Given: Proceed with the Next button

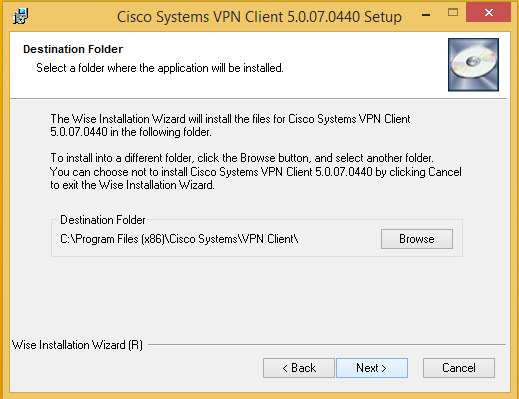Looking at the screenshot, I should coord(372,368).
